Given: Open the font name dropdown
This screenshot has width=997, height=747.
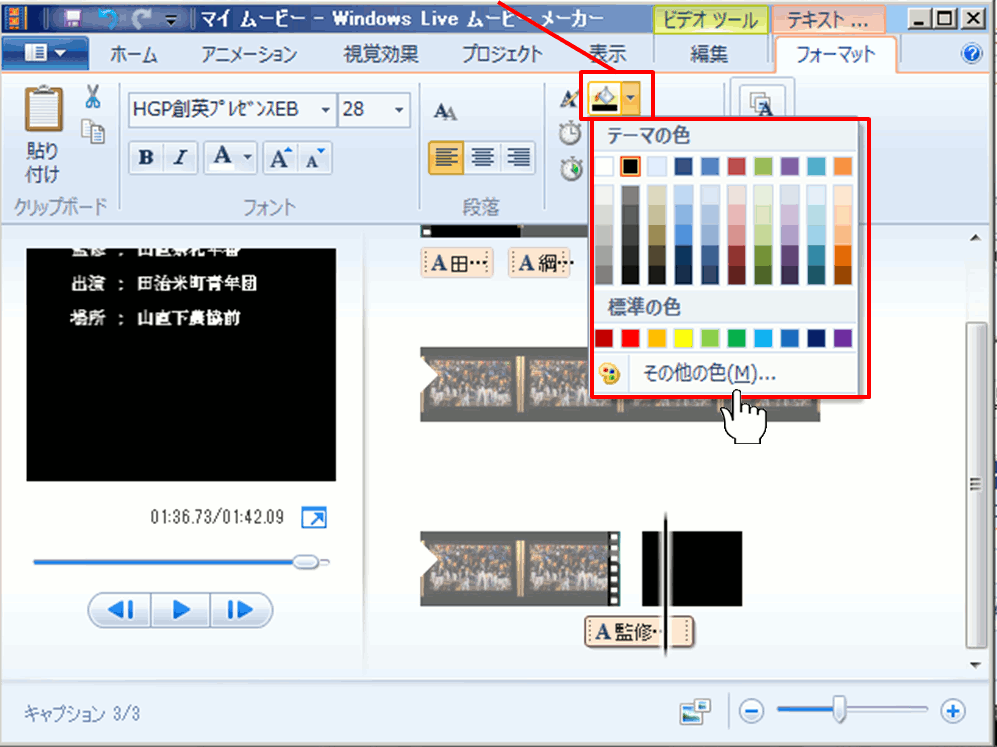Looking at the screenshot, I should 325,110.
